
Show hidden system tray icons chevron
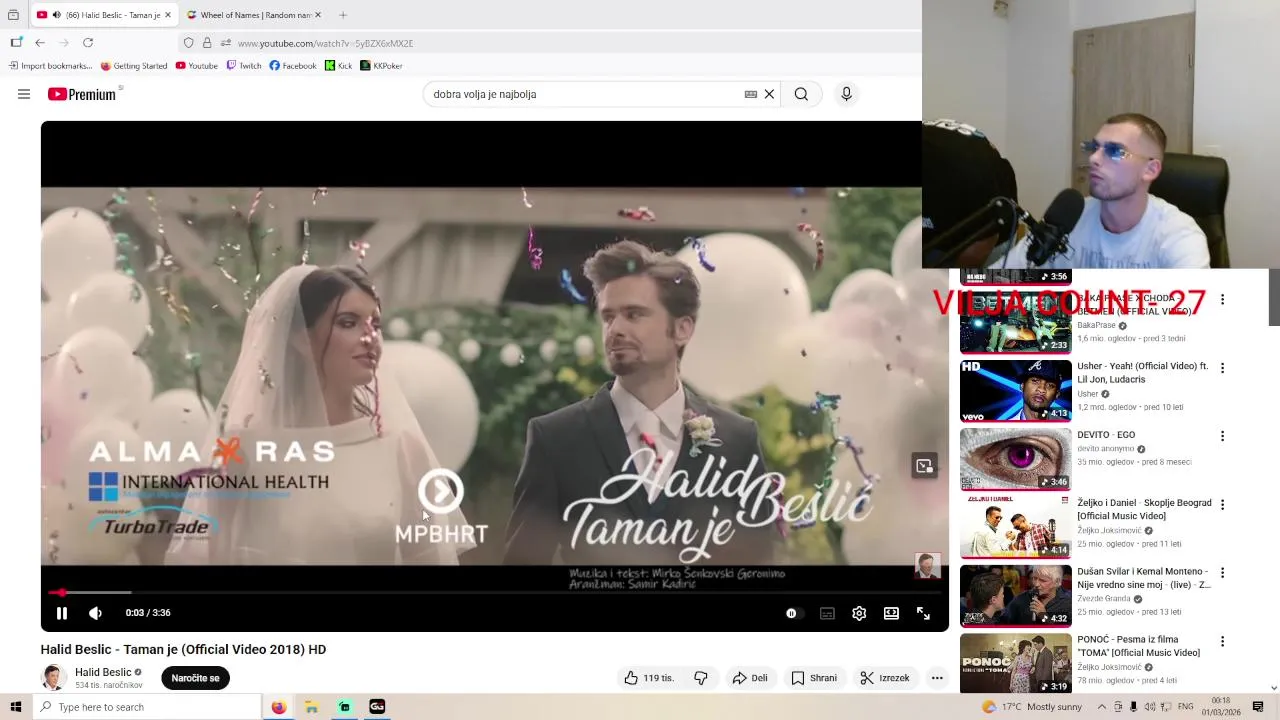[x=1102, y=707]
